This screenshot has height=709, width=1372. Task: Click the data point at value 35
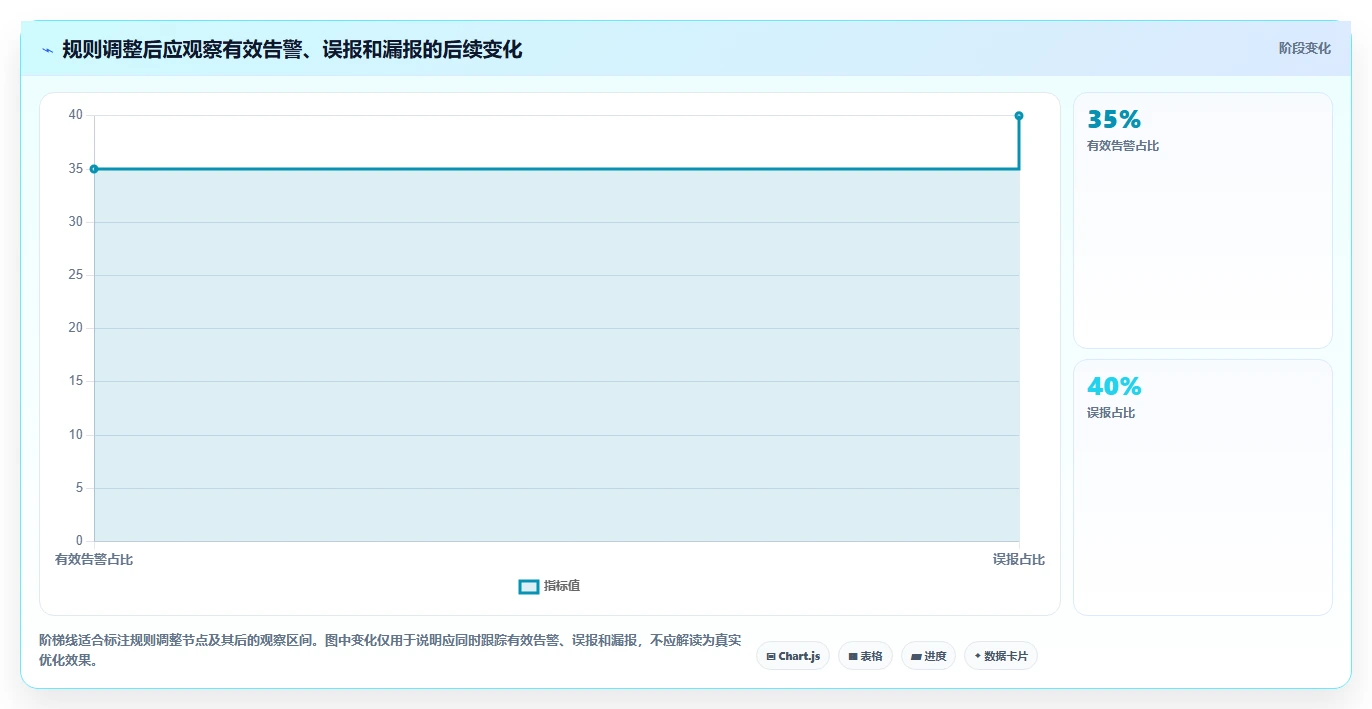94,169
